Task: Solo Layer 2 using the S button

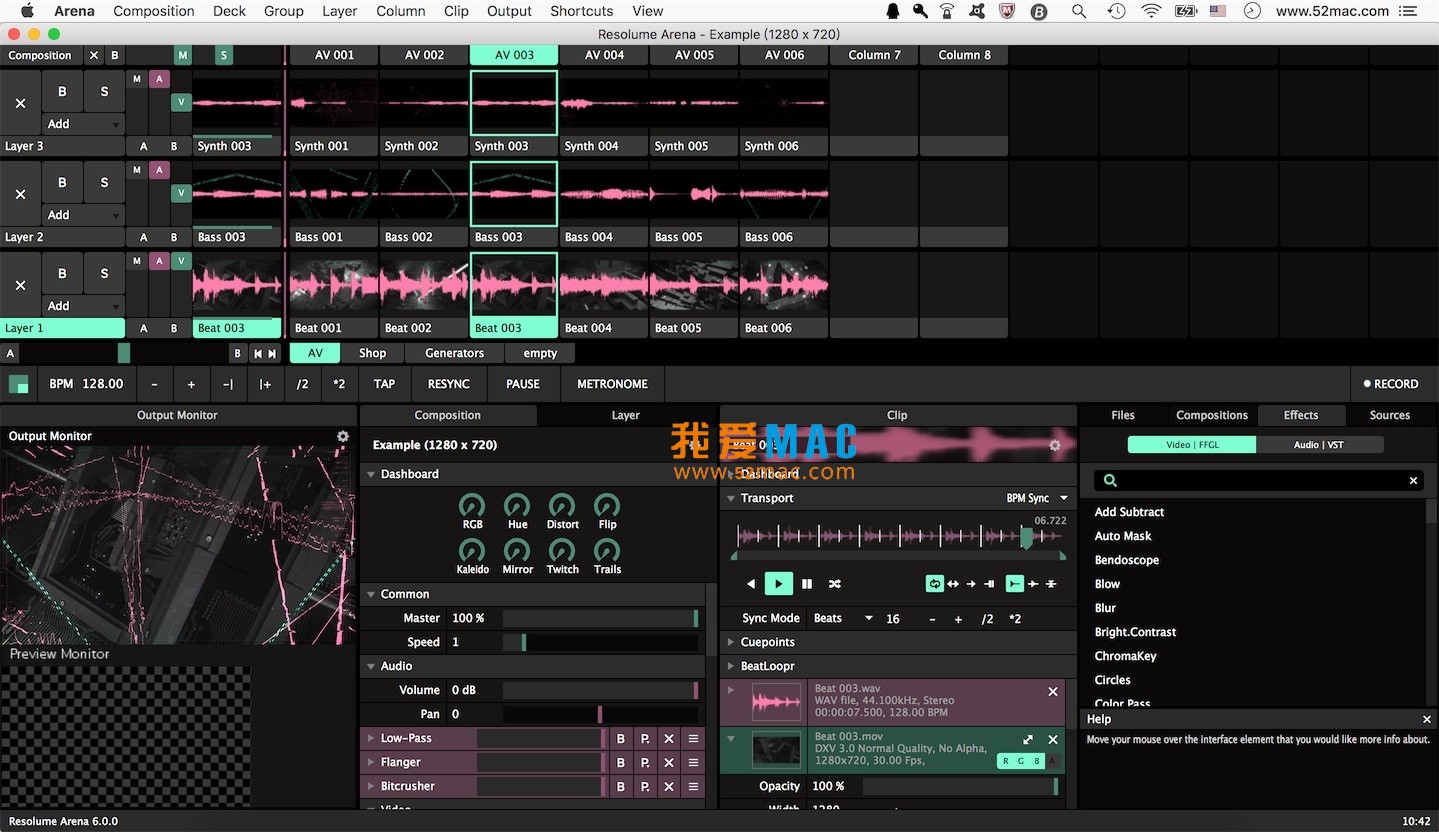Action: (104, 182)
